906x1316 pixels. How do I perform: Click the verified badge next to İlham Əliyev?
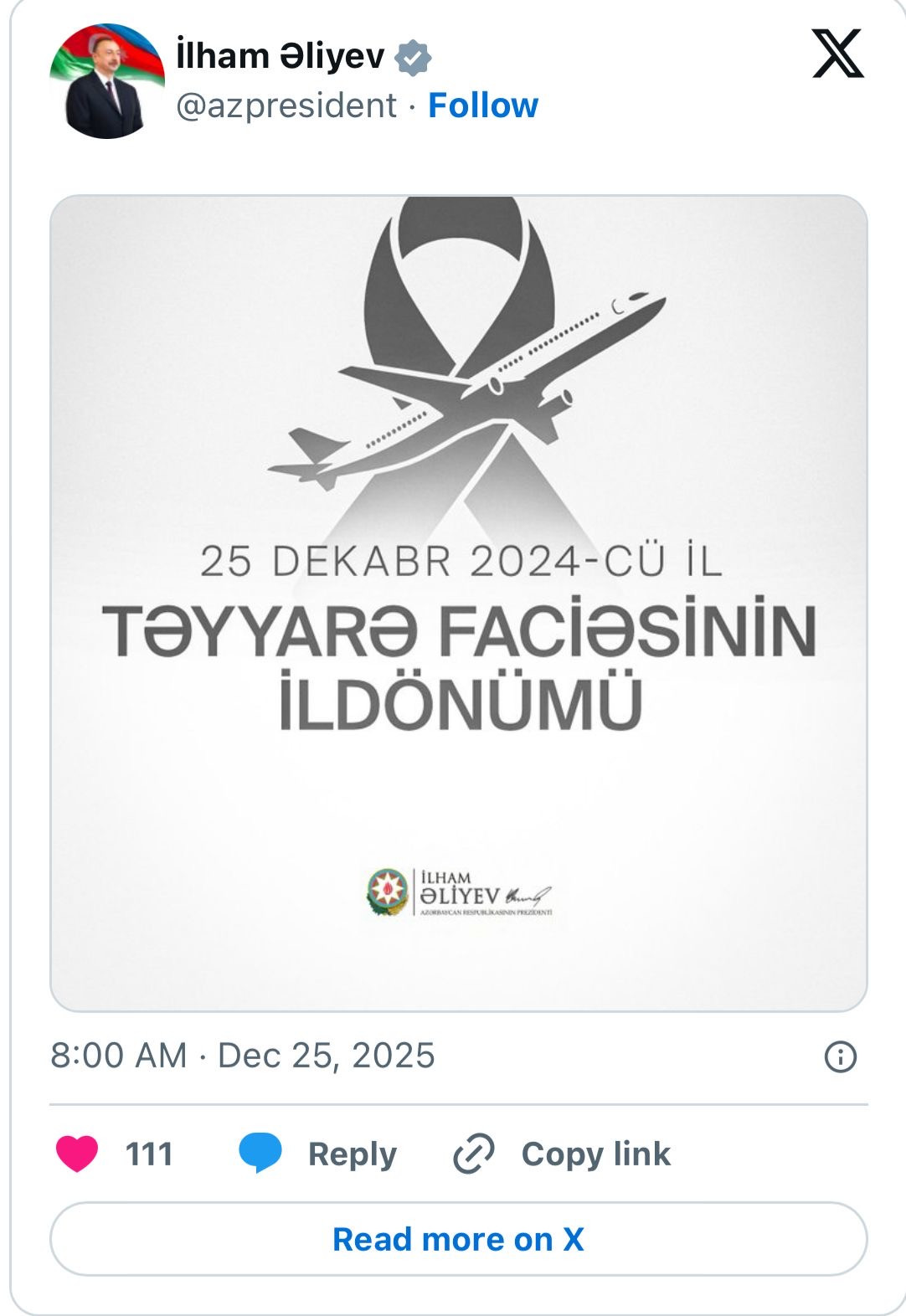tap(413, 58)
